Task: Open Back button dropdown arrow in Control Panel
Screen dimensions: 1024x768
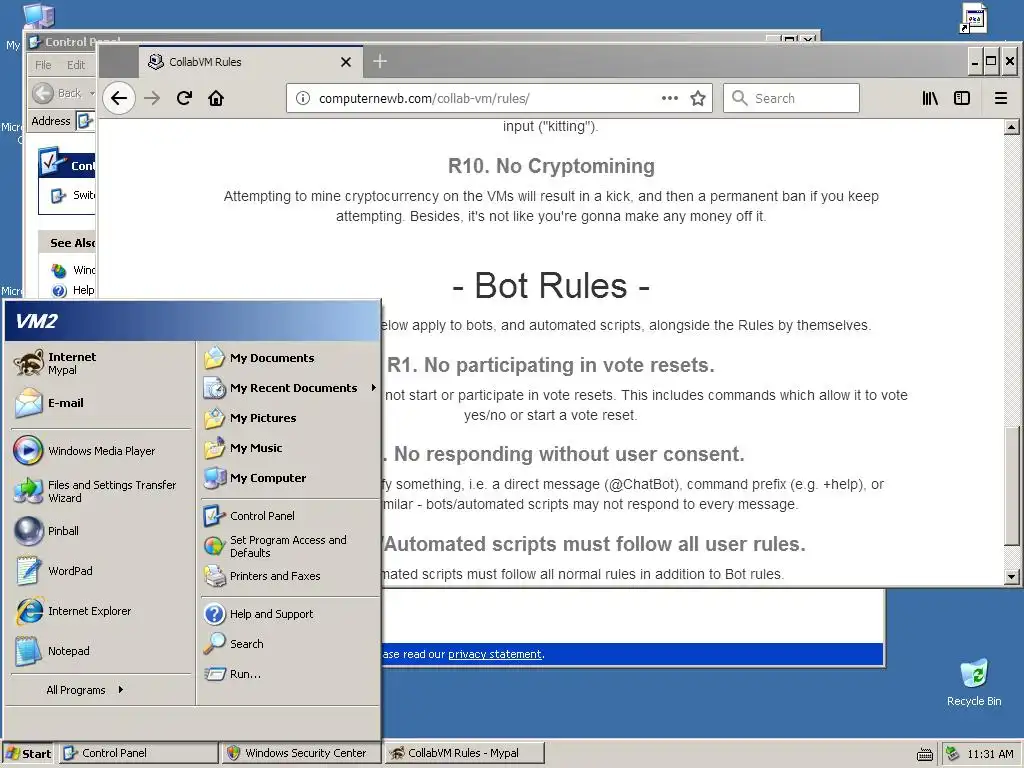Action: [91, 93]
